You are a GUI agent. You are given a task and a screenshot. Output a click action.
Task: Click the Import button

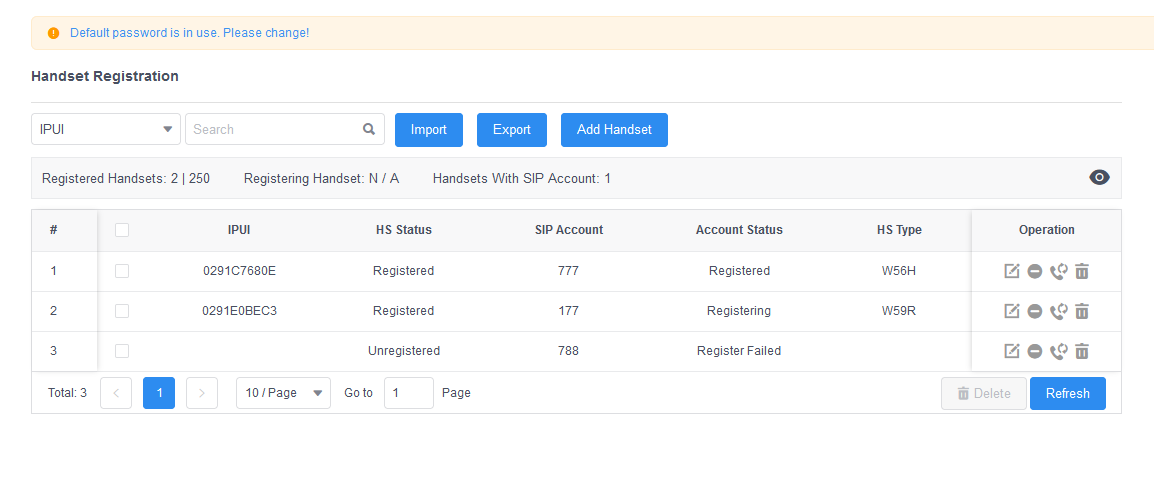(x=429, y=130)
